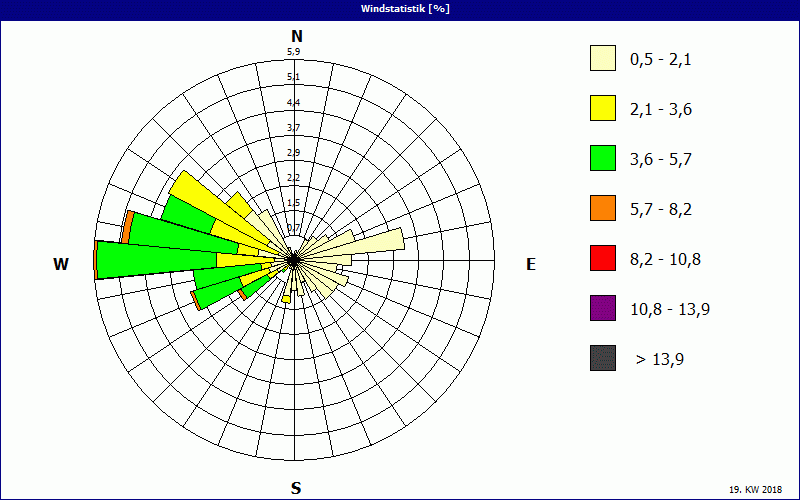Click the legend label '3,6 - 5,7'
This screenshot has height=500, width=800.
(x=661, y=160)
